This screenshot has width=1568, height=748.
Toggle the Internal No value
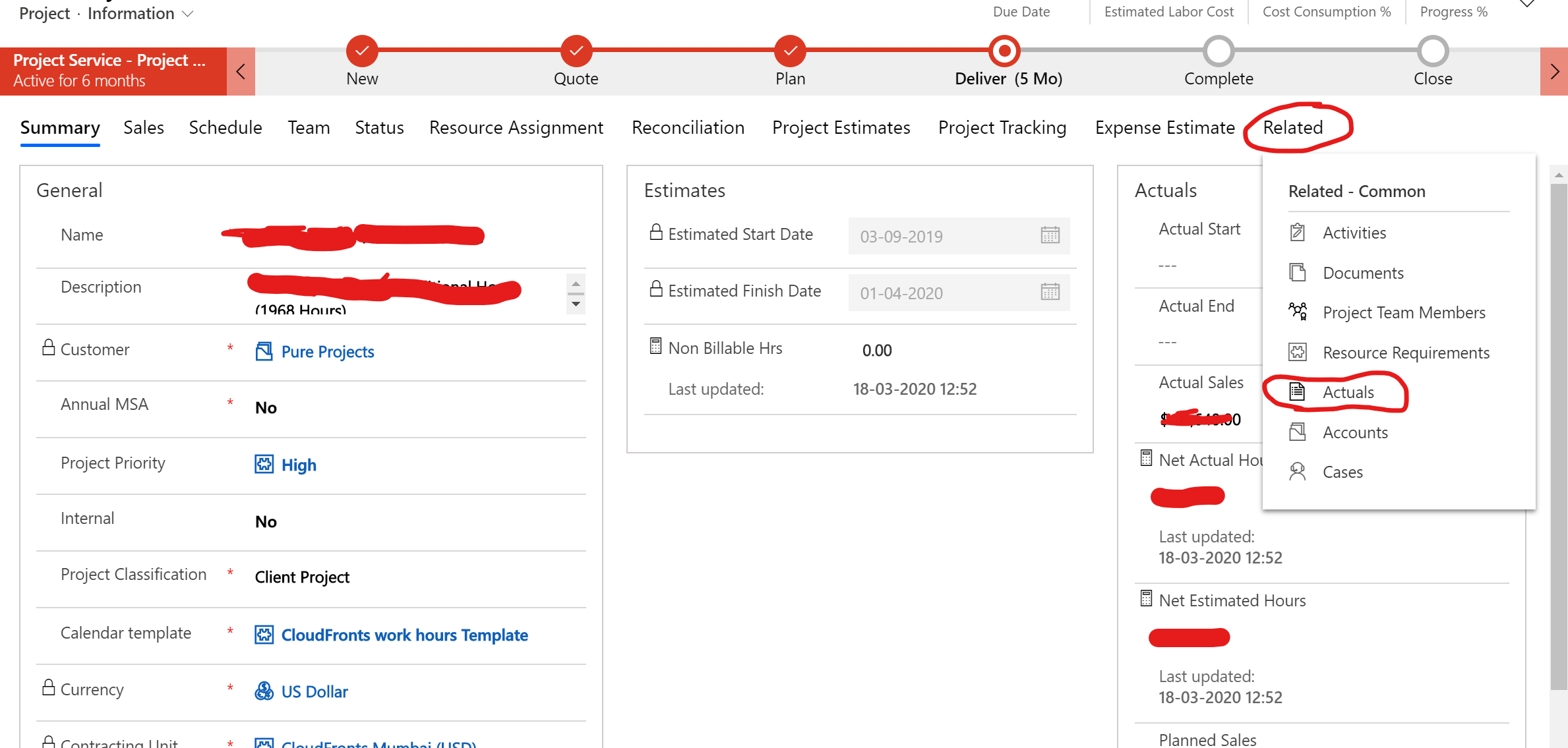(x=266, y=522)
